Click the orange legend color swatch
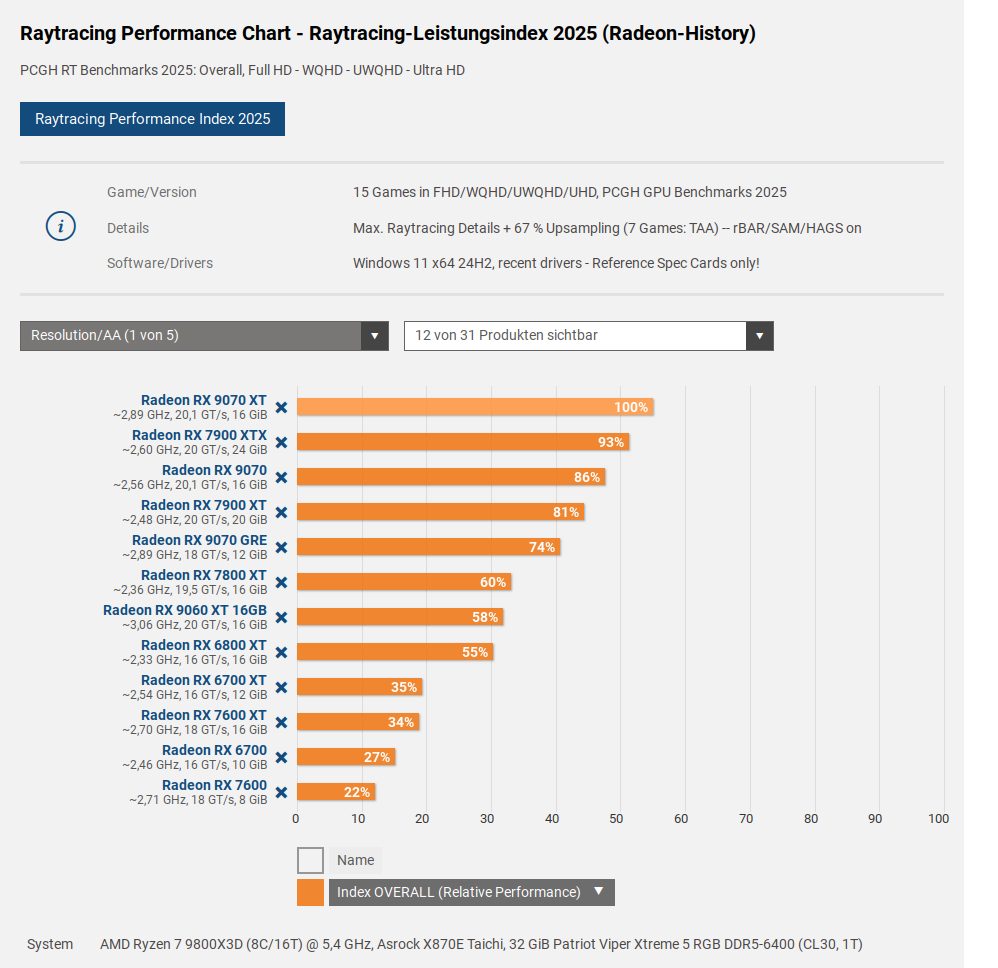The height and width of the screenshot is (968, 998). [311, 892]
